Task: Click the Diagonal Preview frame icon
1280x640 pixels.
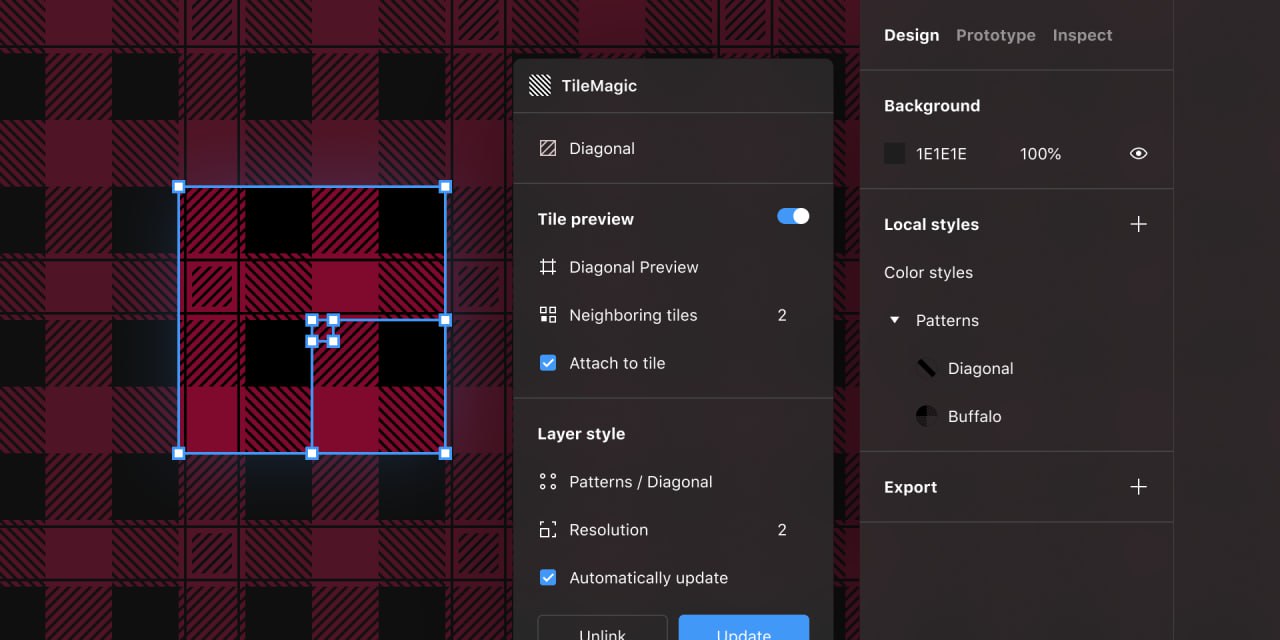Action: point(548,267)
